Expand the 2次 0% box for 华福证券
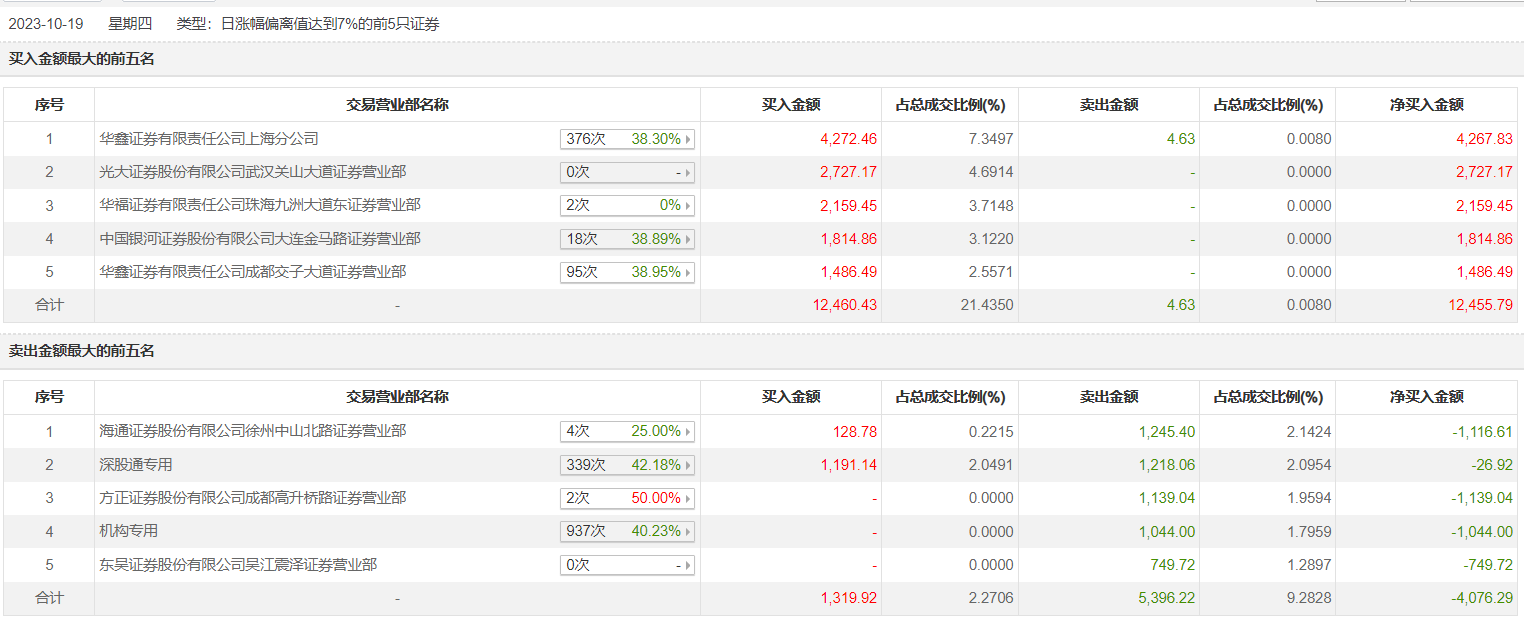Image resolution: width=1524 pixels, height=620 pixels. (x=627, y=205)
